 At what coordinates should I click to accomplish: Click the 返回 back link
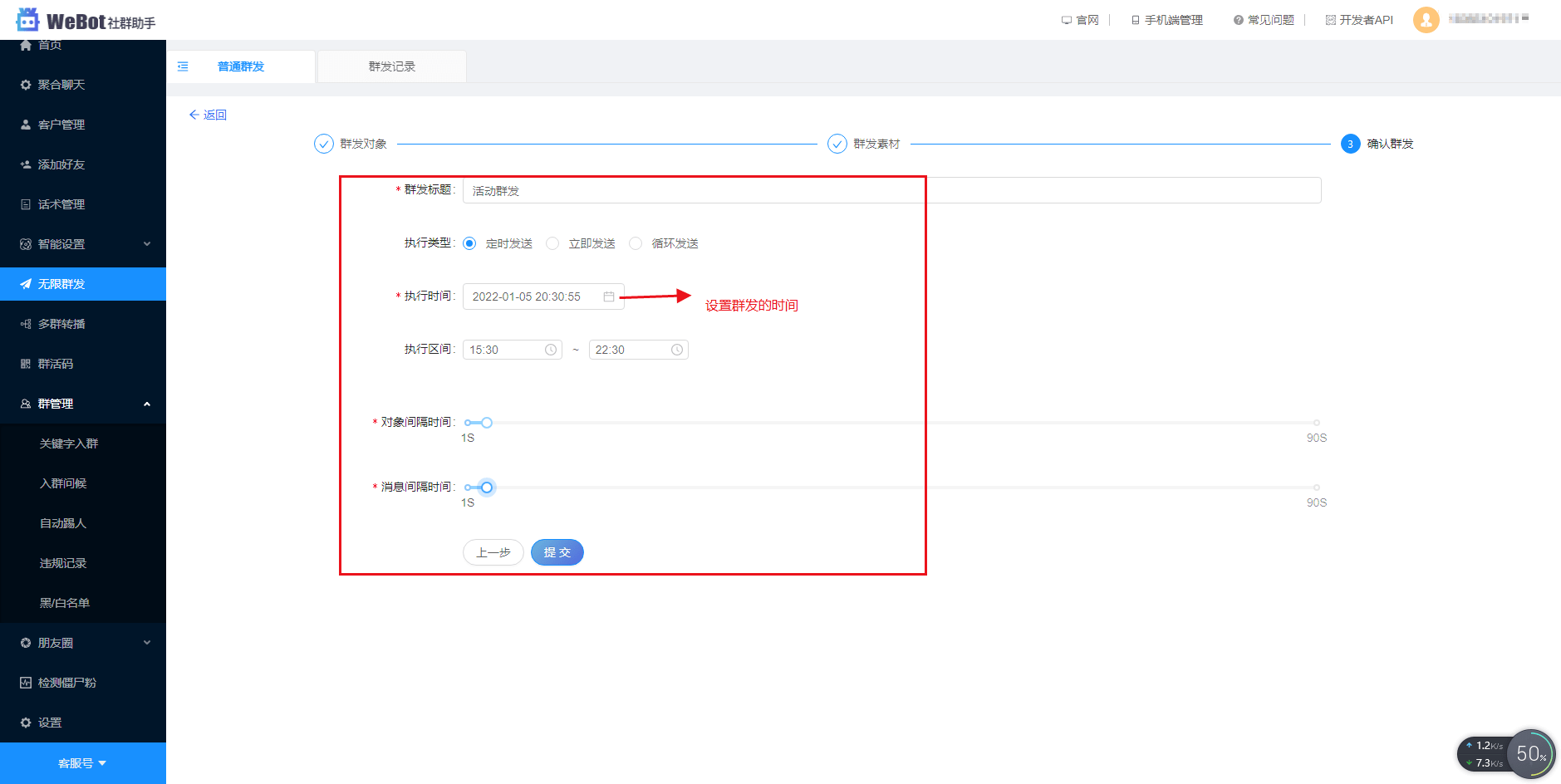(208, 115)
